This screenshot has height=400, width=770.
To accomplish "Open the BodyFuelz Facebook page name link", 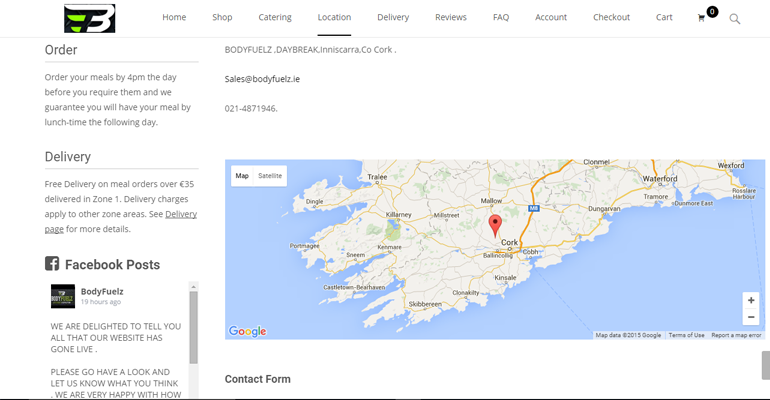I will (102, 292).
